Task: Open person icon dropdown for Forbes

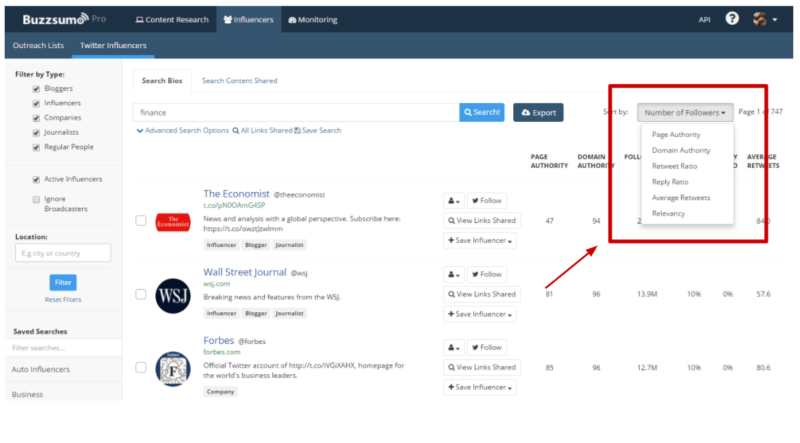Action: tap(454, 347)
